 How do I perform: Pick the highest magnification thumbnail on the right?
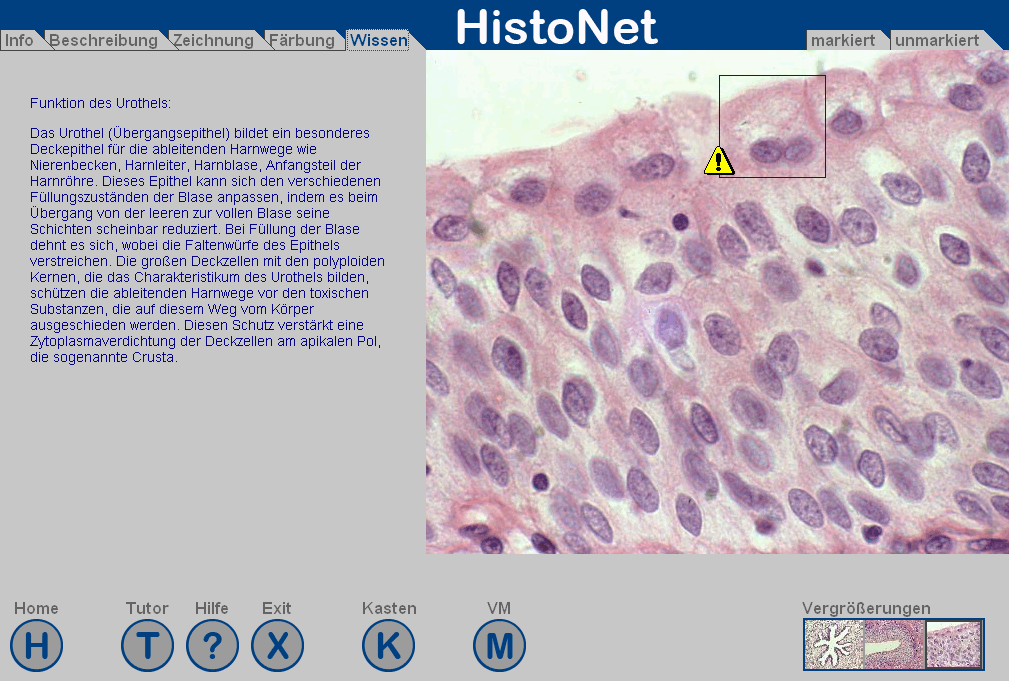coord(953,644)
